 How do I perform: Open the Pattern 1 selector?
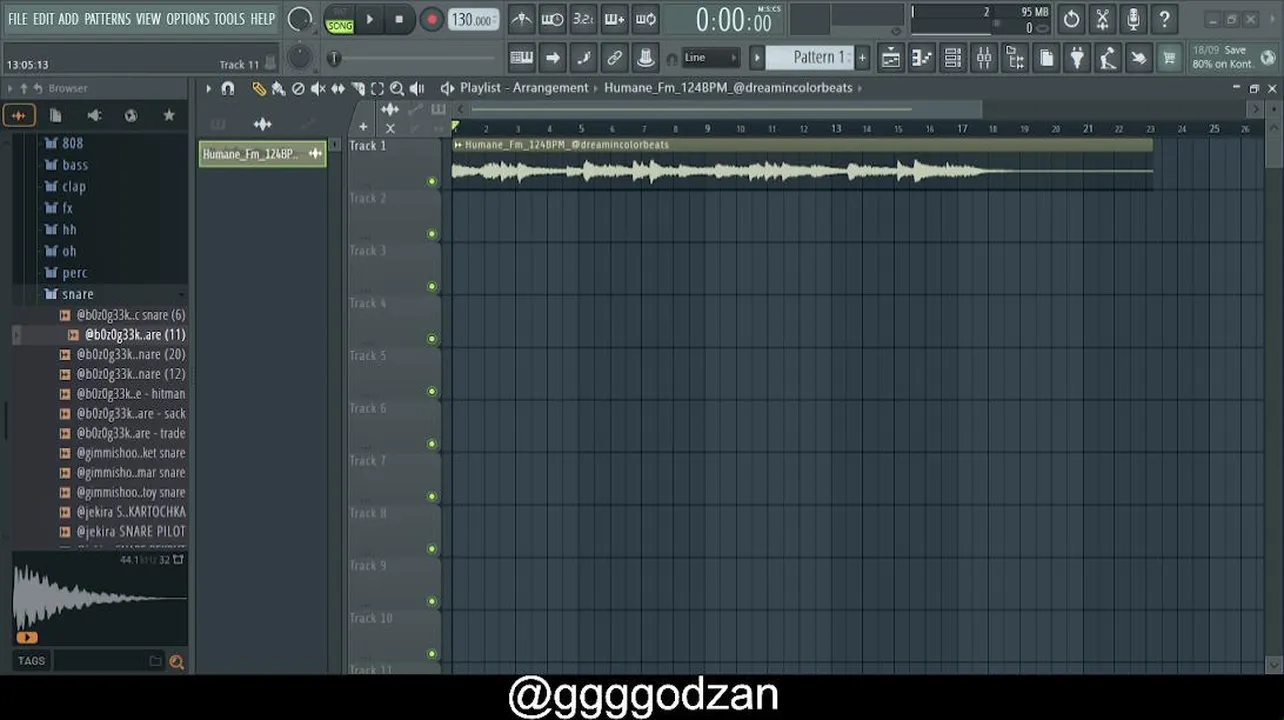point(808,57)
